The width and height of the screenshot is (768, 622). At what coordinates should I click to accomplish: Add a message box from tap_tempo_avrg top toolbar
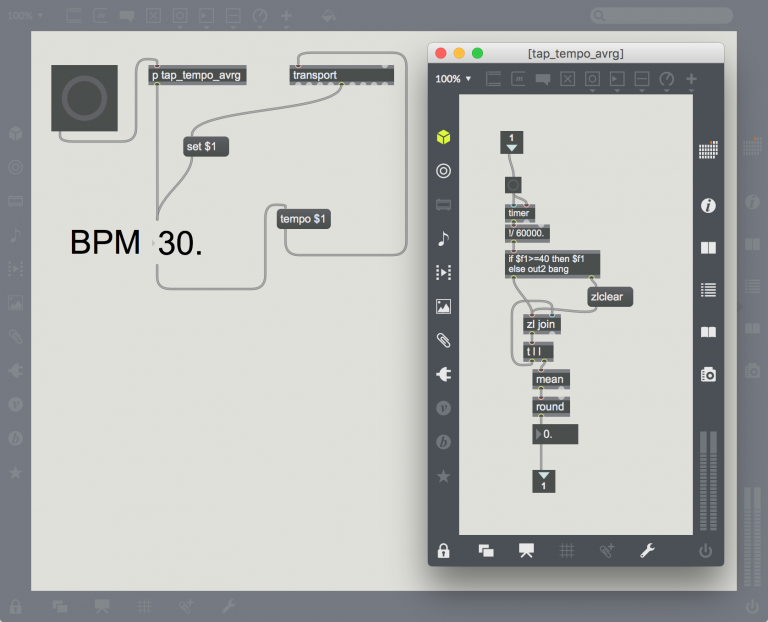(x=518, y=78)
